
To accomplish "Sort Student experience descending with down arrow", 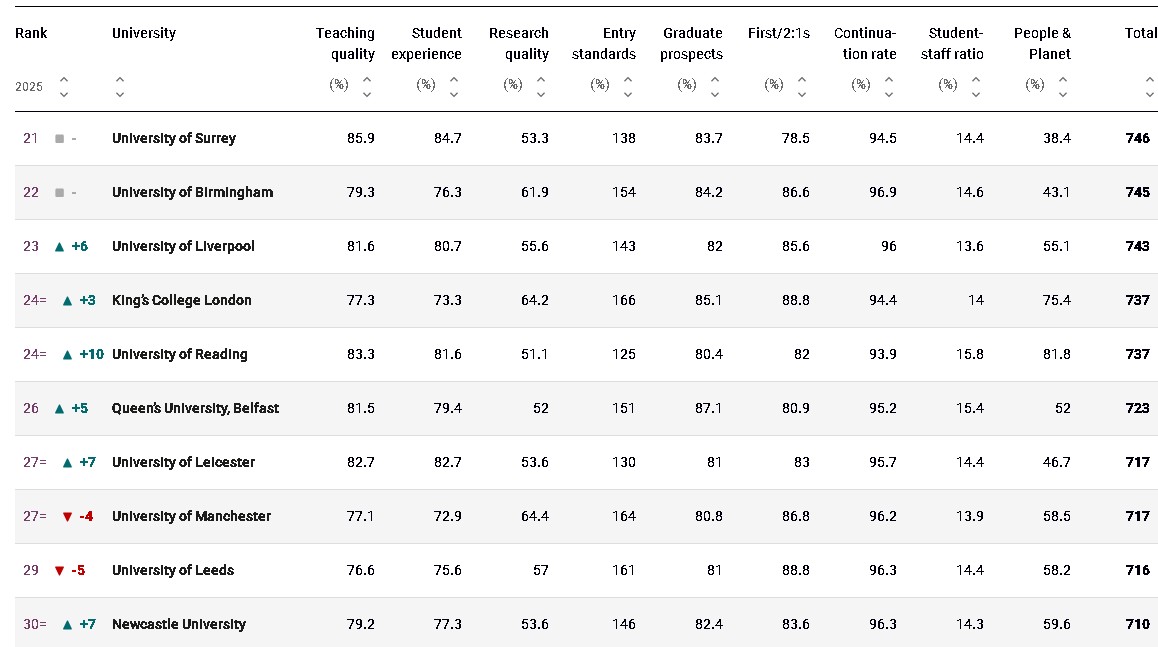I will (x=454, y=94).
